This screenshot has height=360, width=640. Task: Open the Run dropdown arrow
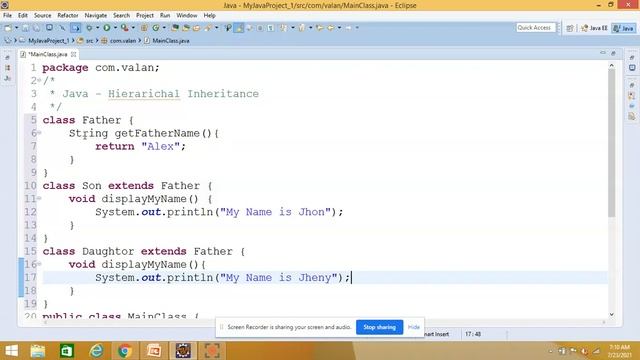pyautogui.click(x=115, y=28)
